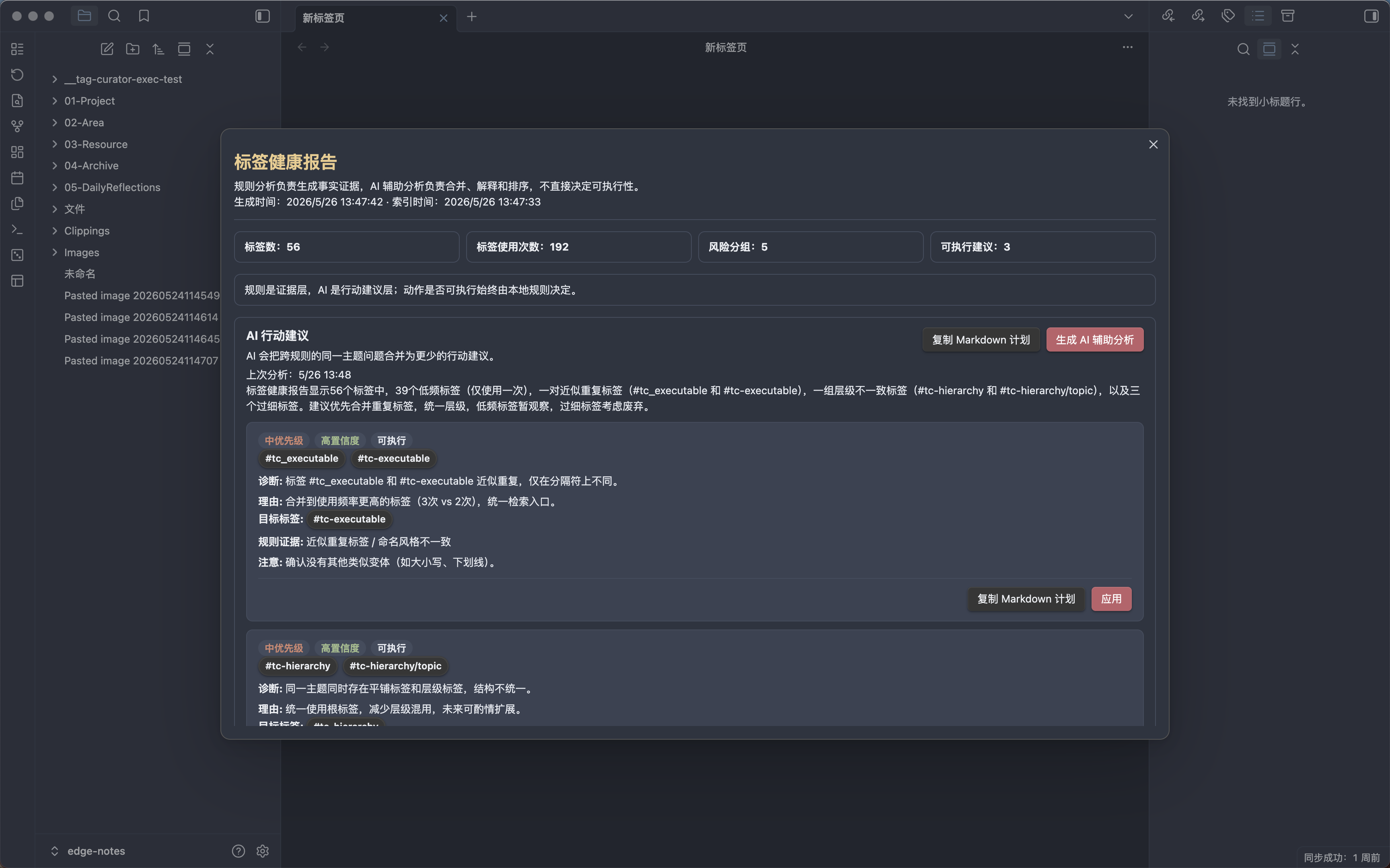The image size is (1390, 868).
Task: Open the templates copy ribbon icon
Action: [17, 204]
